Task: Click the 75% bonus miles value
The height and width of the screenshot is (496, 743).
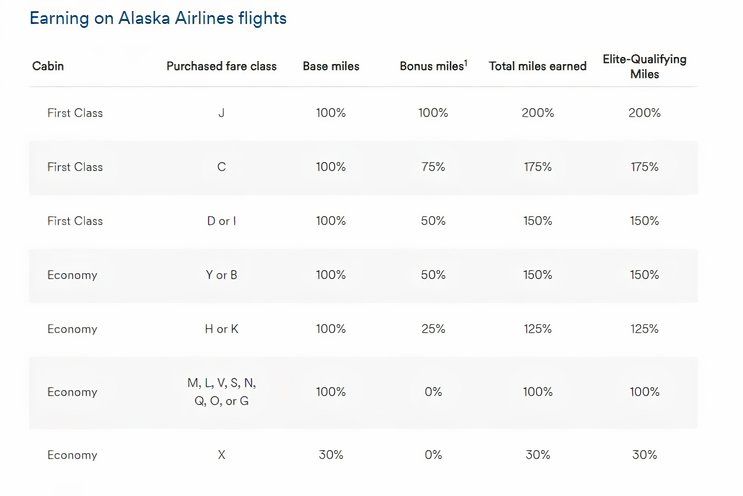Action: coord(433,167)
